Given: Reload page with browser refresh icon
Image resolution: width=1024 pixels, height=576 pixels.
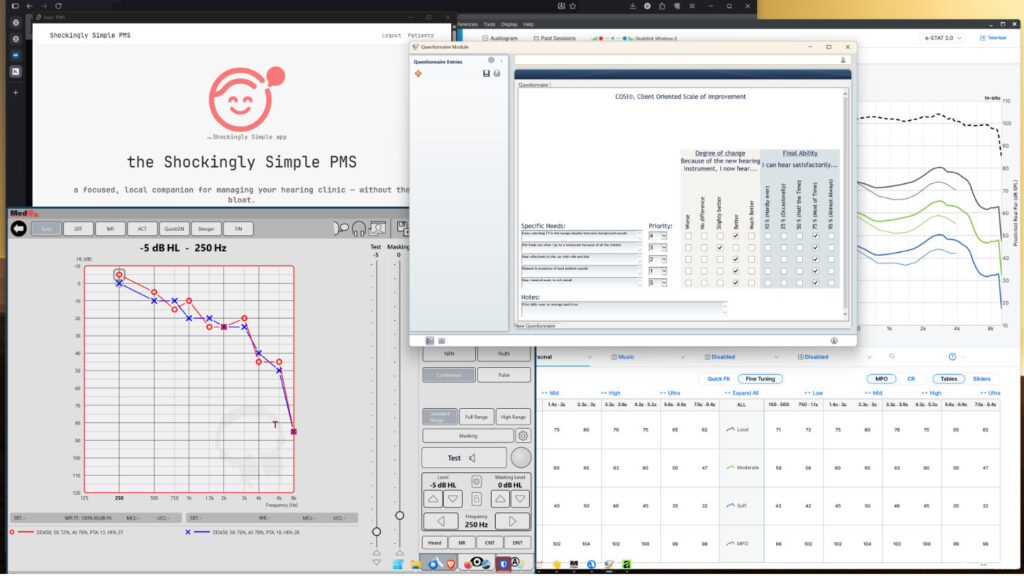Looking at the screenshot, I should pos(58,6).
